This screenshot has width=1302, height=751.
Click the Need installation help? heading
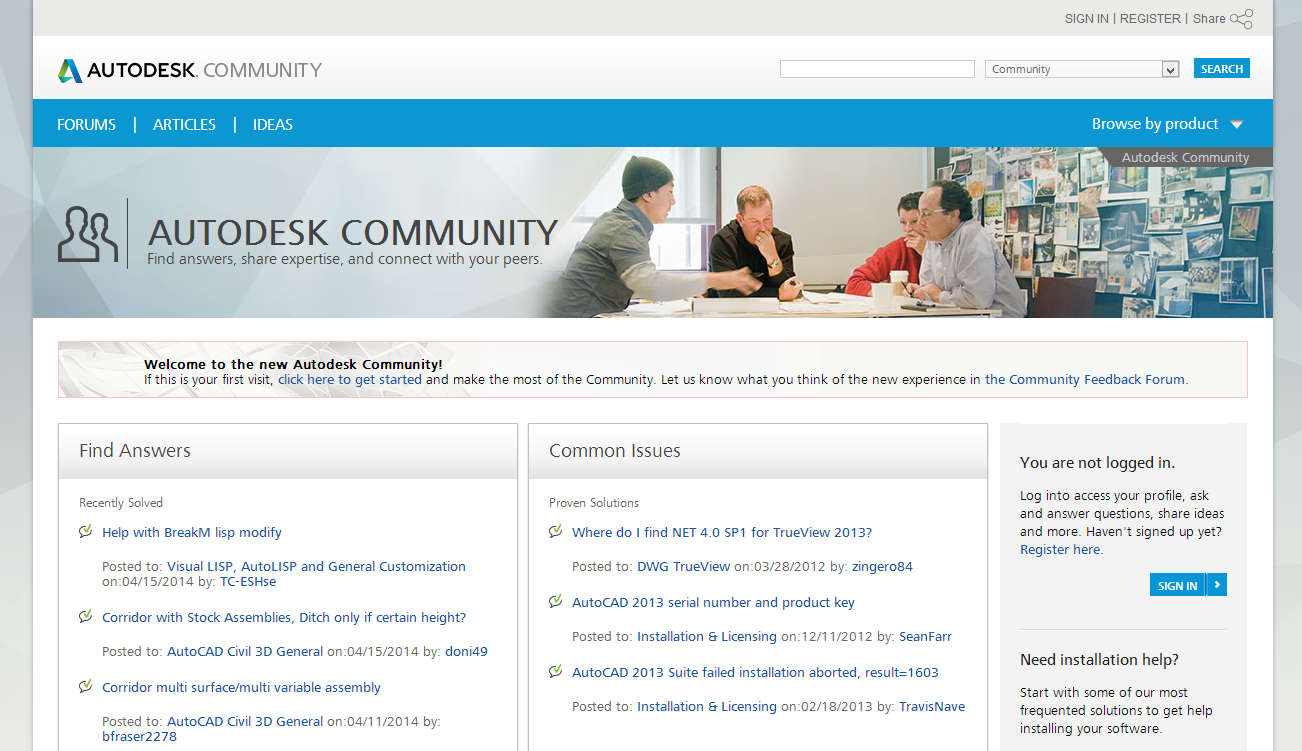1099,660
